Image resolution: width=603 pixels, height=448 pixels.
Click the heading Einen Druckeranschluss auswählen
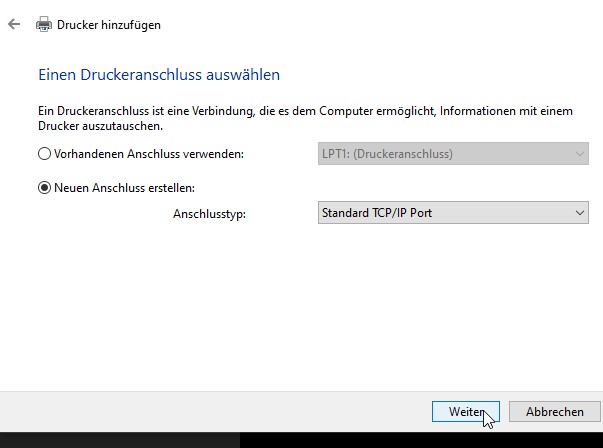159,75
